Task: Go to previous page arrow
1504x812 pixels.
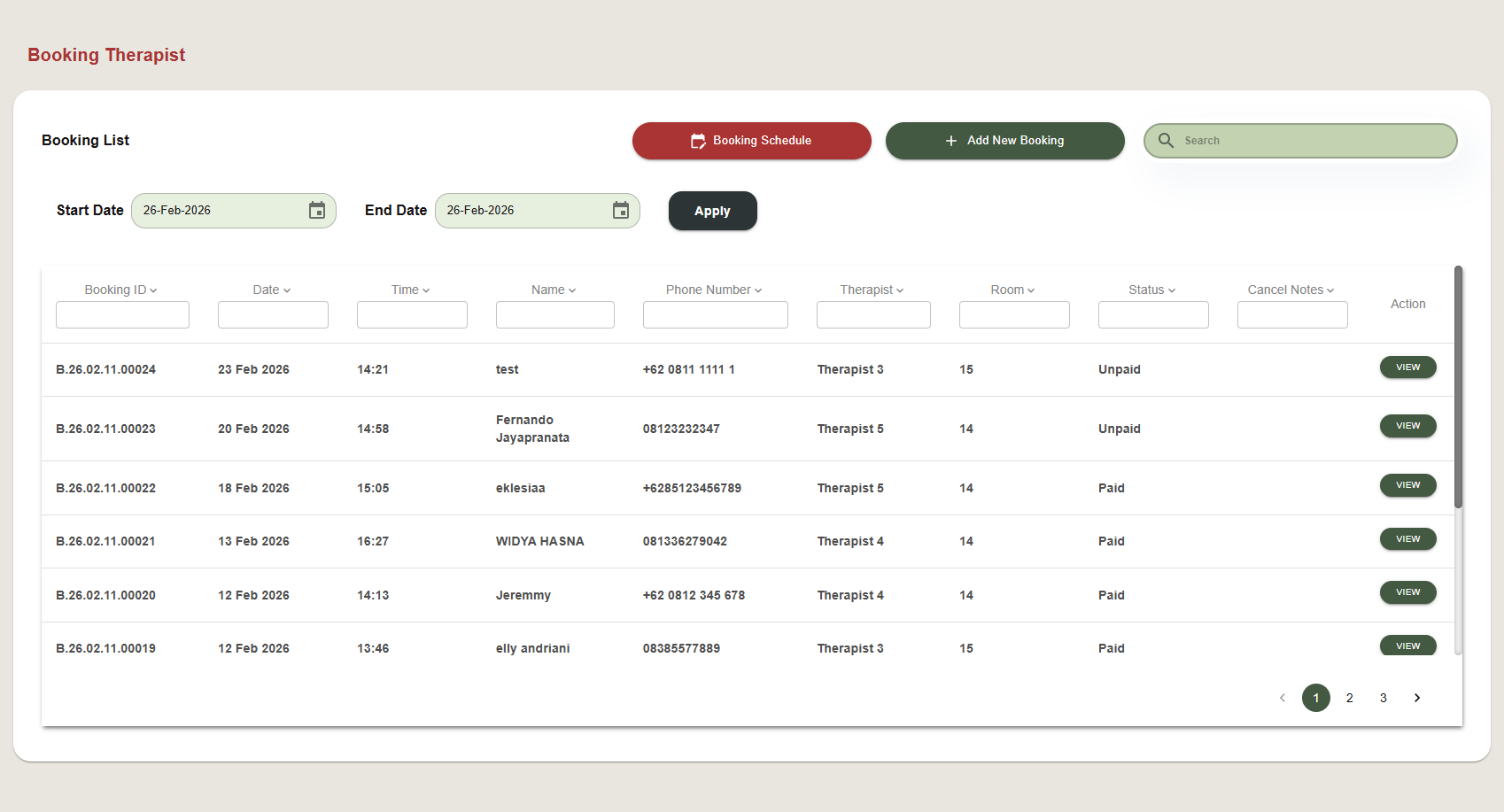Action: [x=1283, y=698]
